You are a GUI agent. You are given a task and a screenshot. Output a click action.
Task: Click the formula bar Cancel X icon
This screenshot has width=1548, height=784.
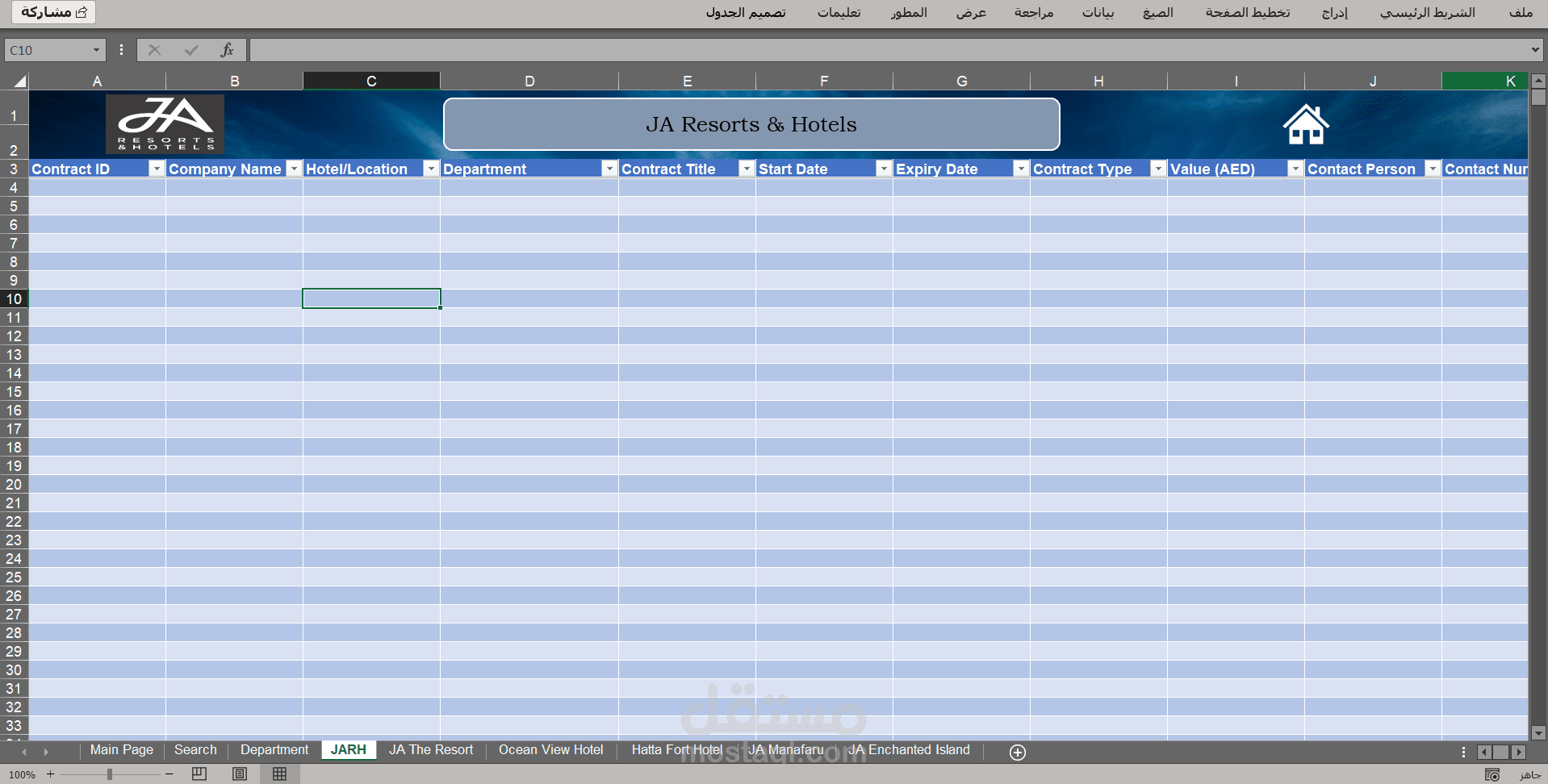tap(154, 50)
